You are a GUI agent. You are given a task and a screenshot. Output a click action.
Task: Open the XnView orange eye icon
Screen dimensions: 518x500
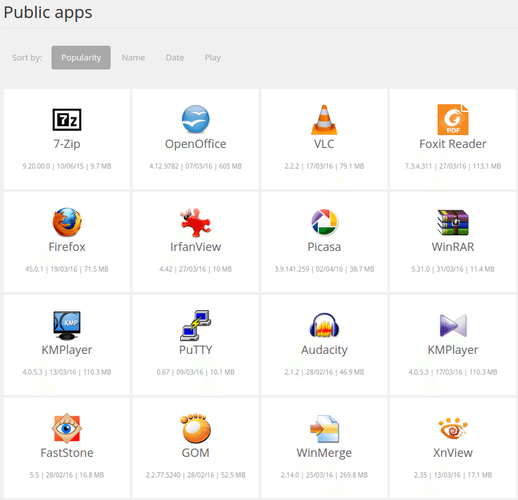click(x=453, y=428)
